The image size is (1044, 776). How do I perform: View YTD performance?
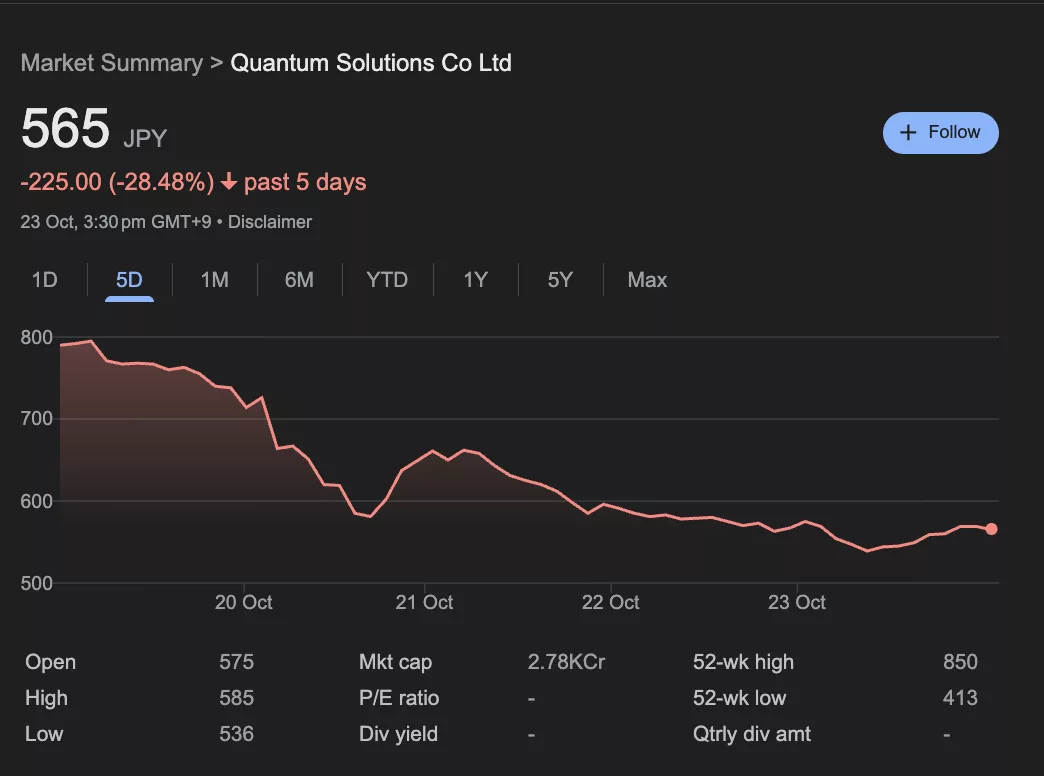coord(386,280)
